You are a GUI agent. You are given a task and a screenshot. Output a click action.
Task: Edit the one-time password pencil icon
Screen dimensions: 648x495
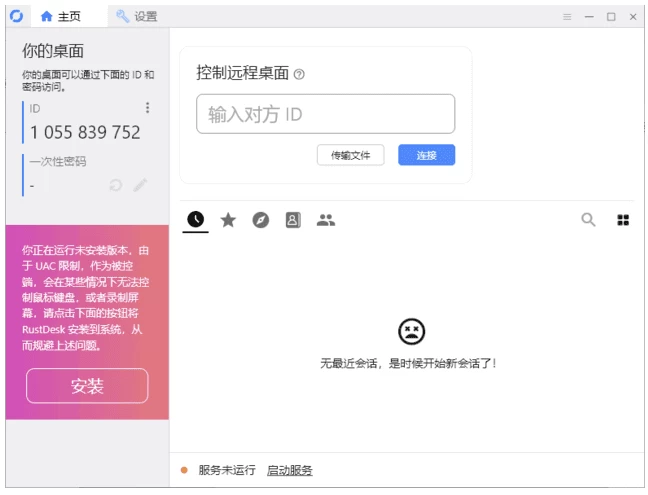tap(140, 185)
